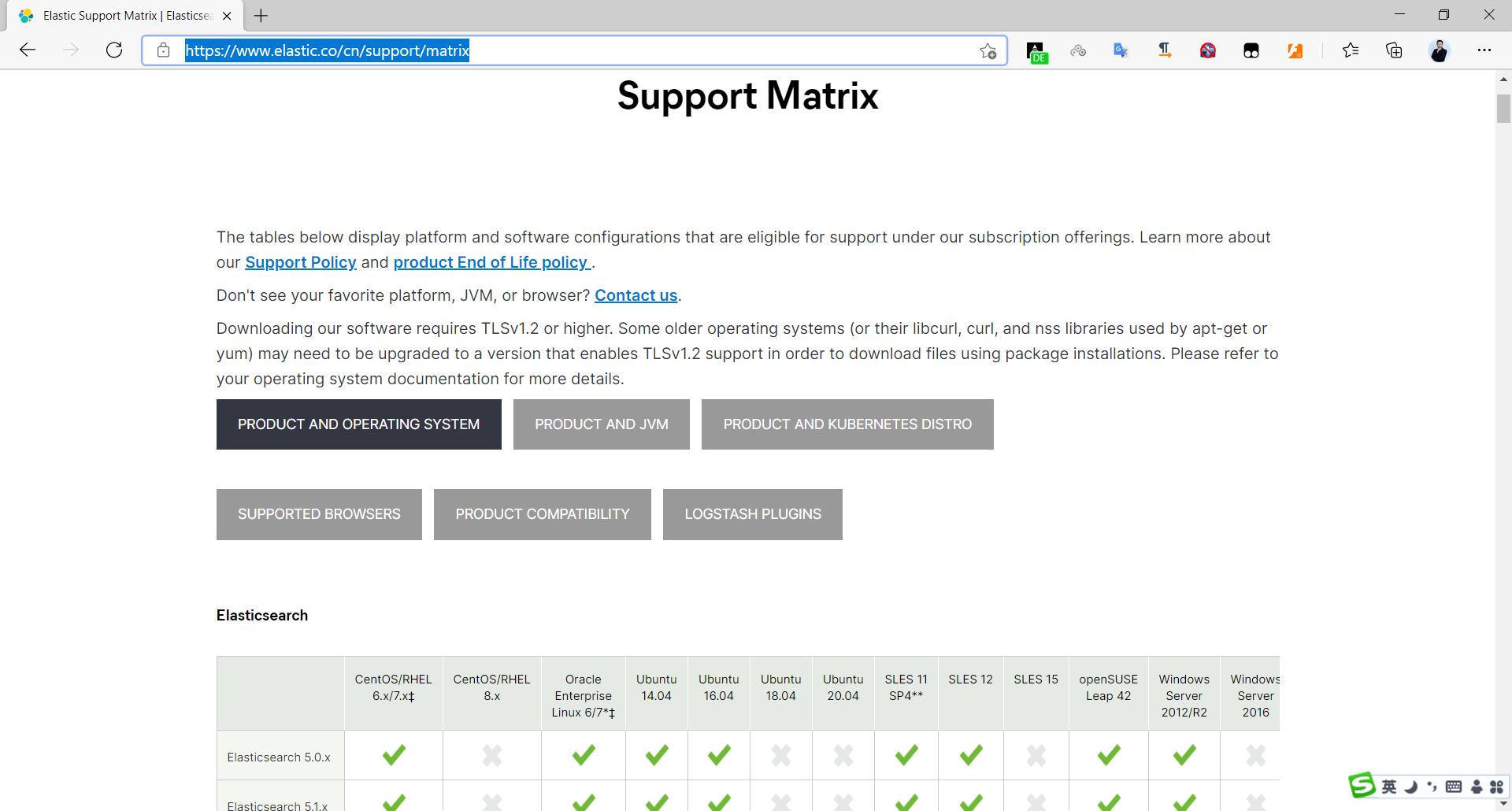Click the Sogou user account icon
Viewport: 1512px width, 811px height.
tap(1477, 787)
